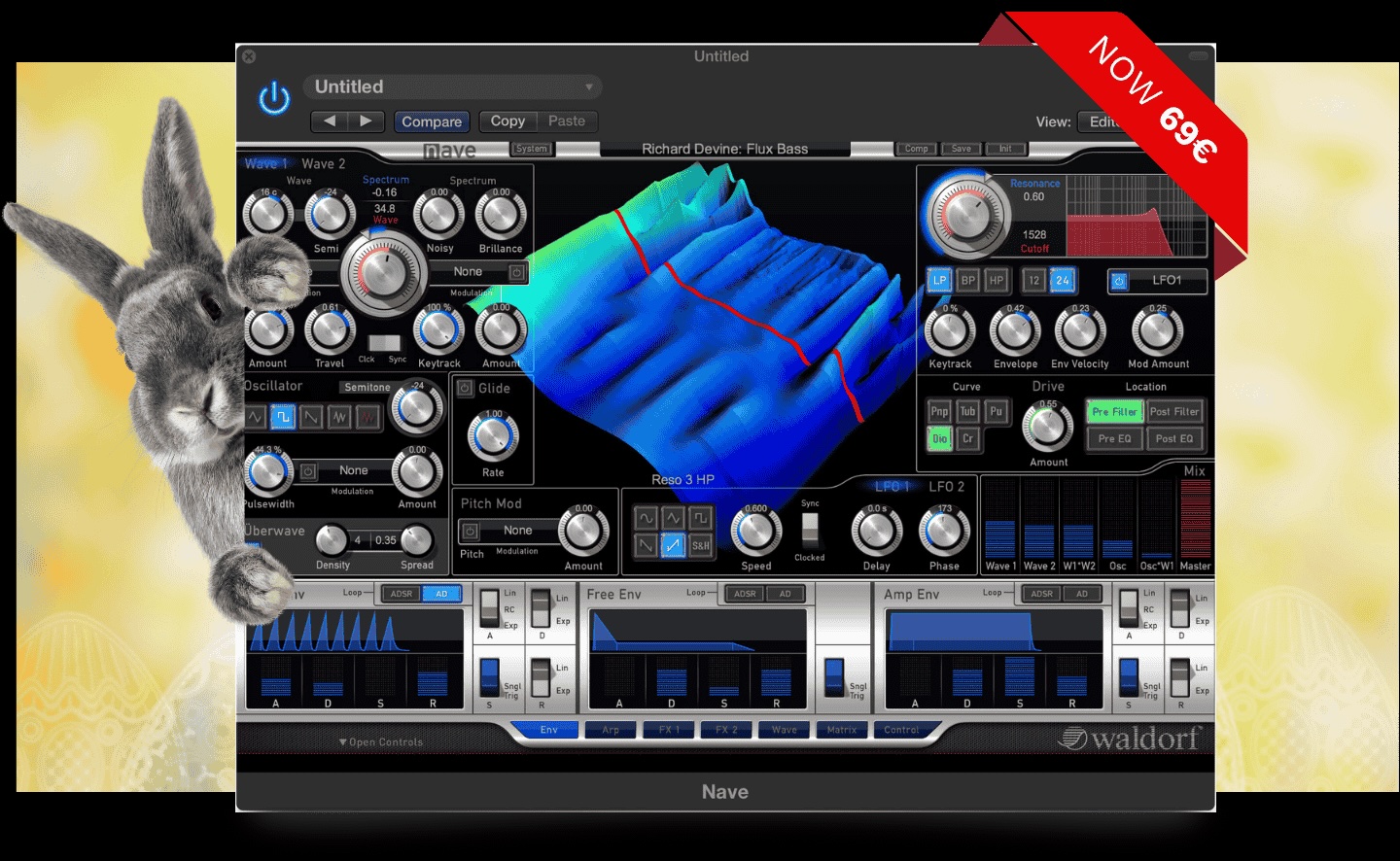Screen dimensions: 1400x861
Task: Click the filter Cutoff knob
Action: click(965, 216)
